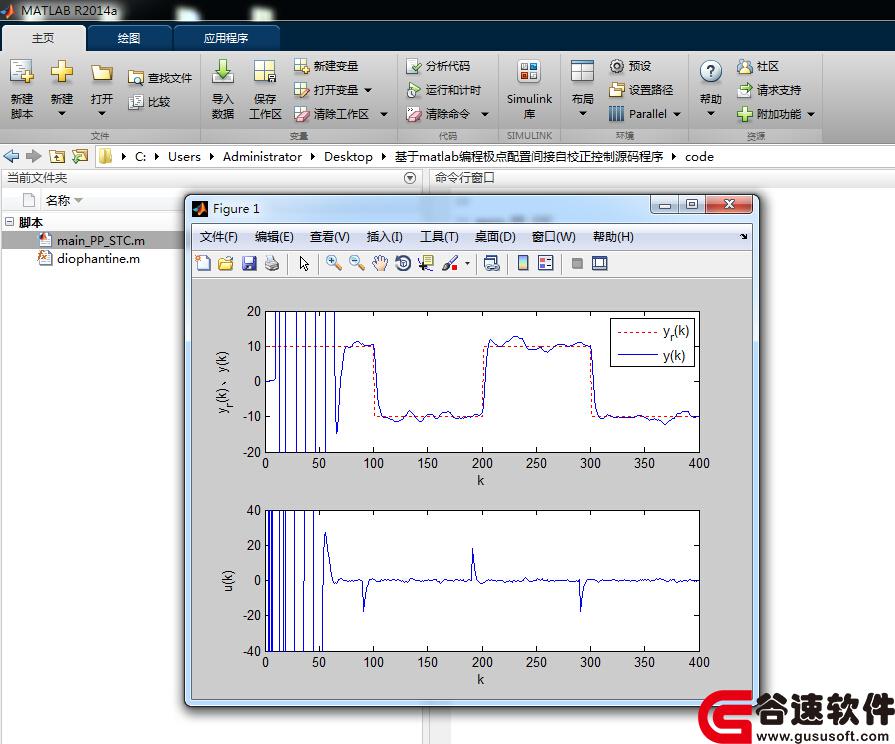The width and height of the screenshot is (895, 744).
Task: Select the 主页 (Home) tab
Action: [x=43, y=38]
